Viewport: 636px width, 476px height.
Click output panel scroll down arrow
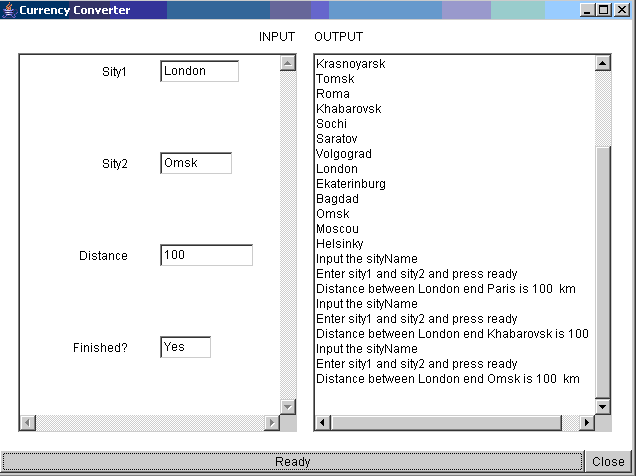coord(602,406)
